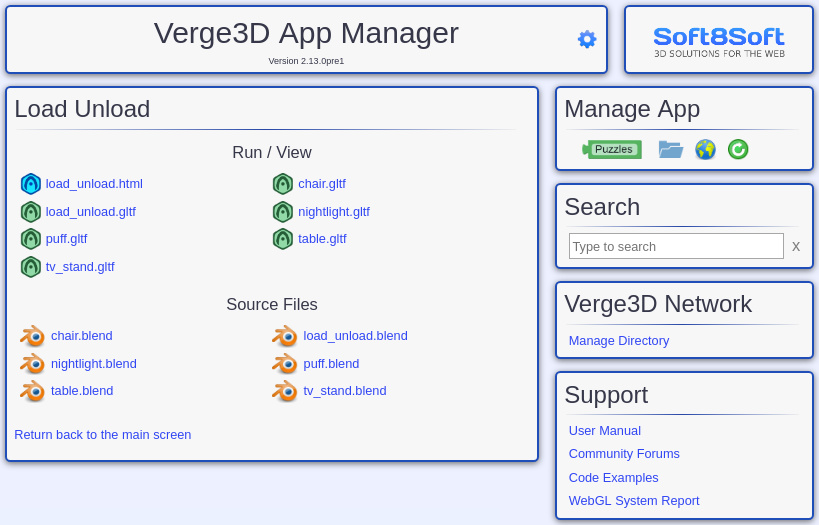The height and width of the screenshot is (525, 819).
Task: Click the Blender icon beside chair.blend
Action: click(32, 336)
